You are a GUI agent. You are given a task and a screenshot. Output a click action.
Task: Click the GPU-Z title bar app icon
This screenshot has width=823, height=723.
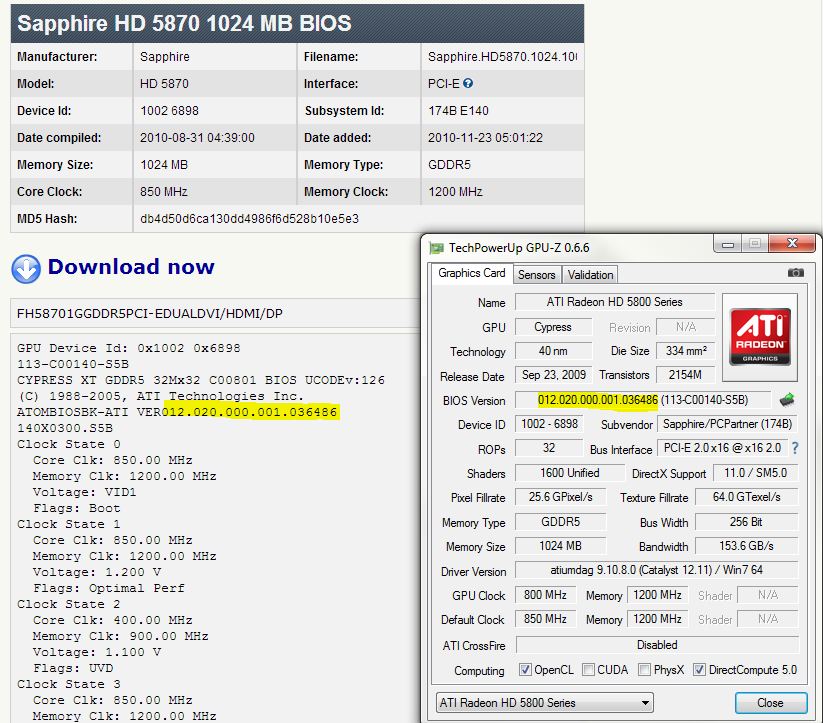436,248
